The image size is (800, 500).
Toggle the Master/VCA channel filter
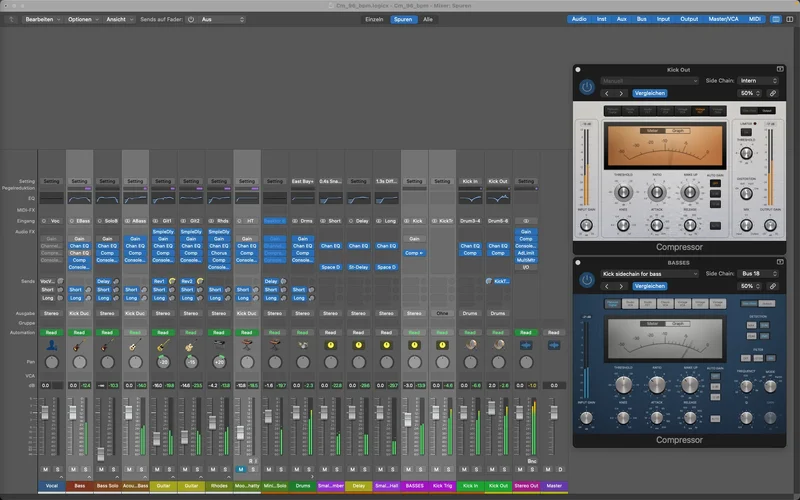[723, 19]
